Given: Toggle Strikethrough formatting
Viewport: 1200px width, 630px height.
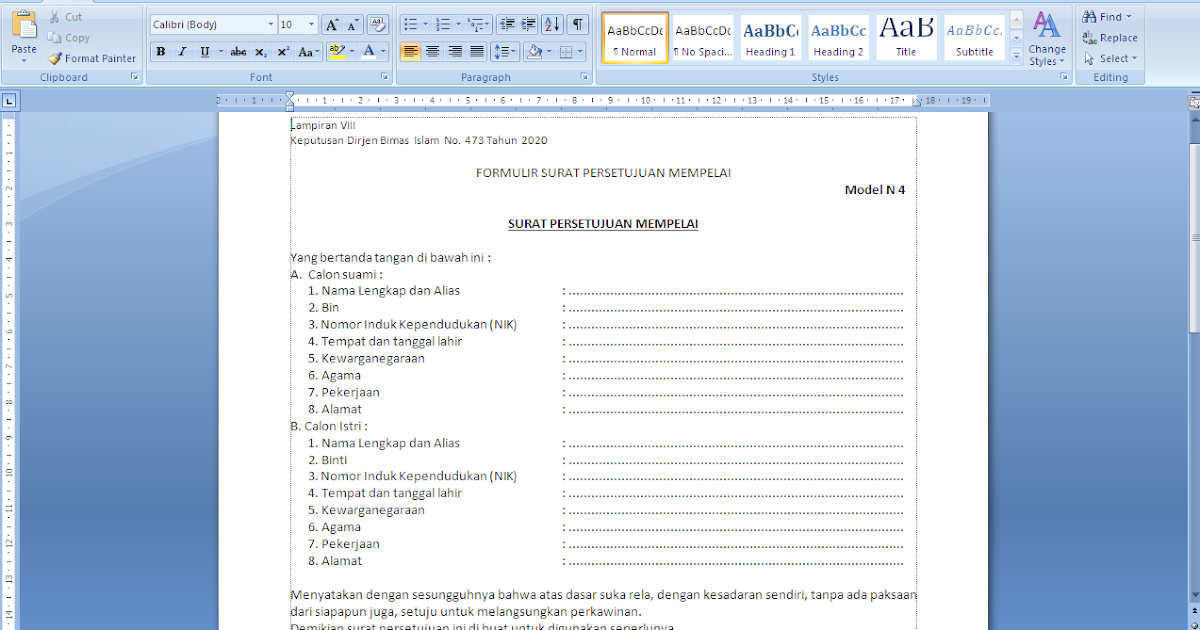Looking at the screenshot, I should coord(238,51).
